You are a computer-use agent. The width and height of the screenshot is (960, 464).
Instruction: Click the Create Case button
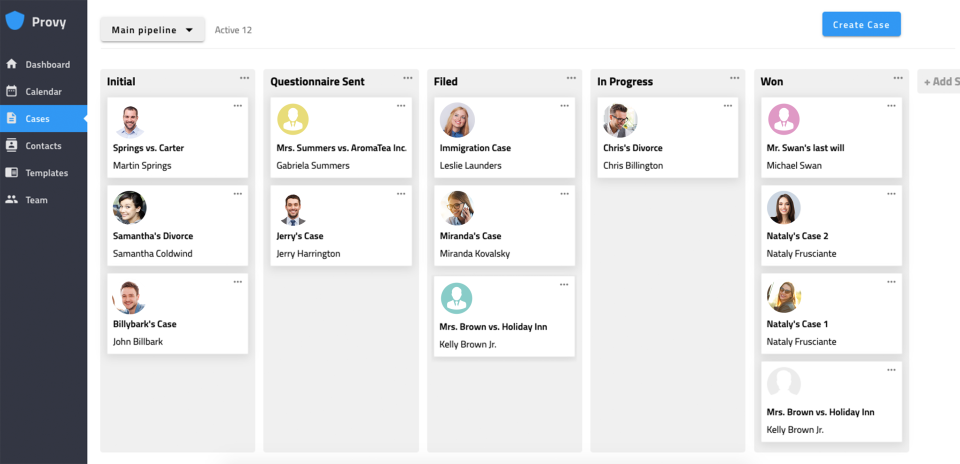861,25
